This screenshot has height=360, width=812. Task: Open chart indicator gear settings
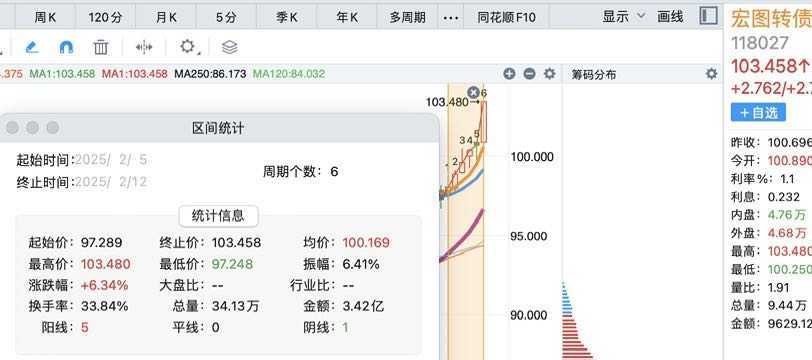(x=549, y=74)
